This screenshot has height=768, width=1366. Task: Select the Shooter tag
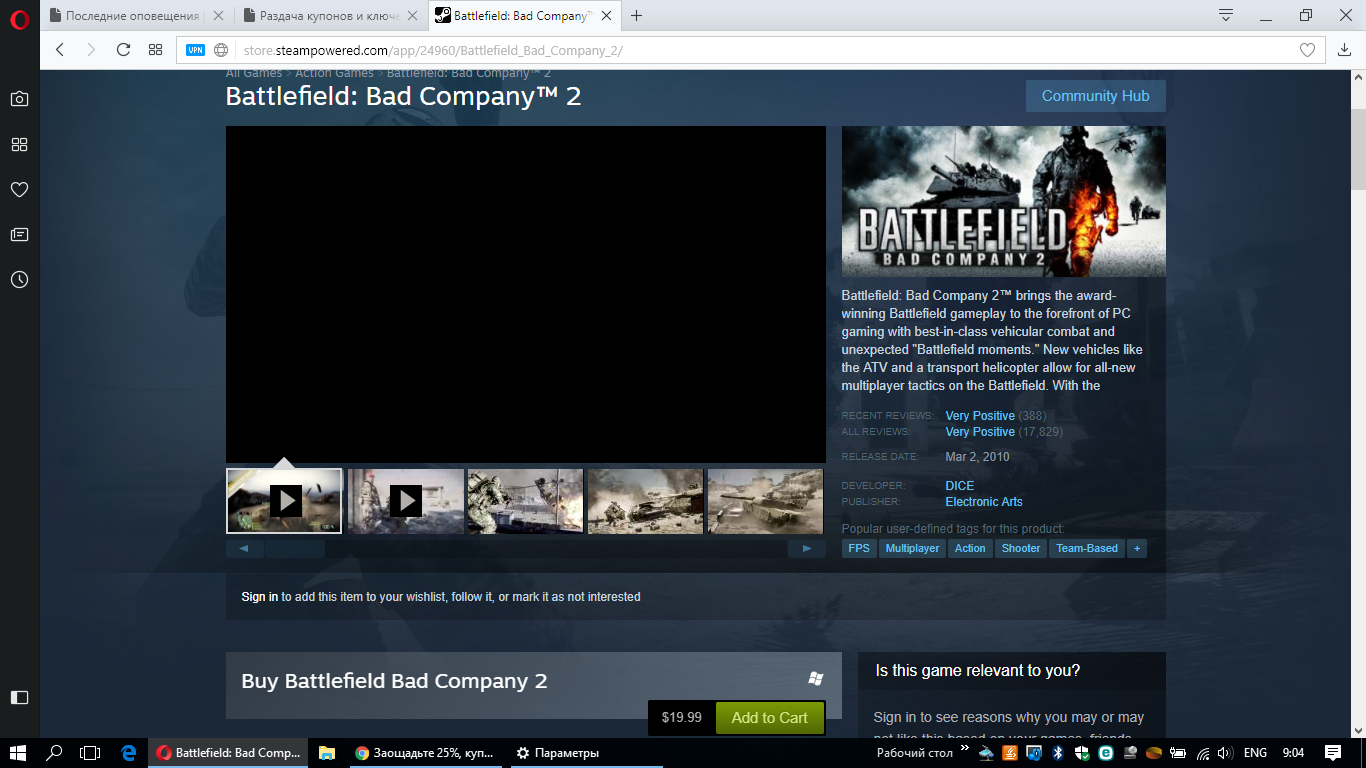click(1021, 548)
